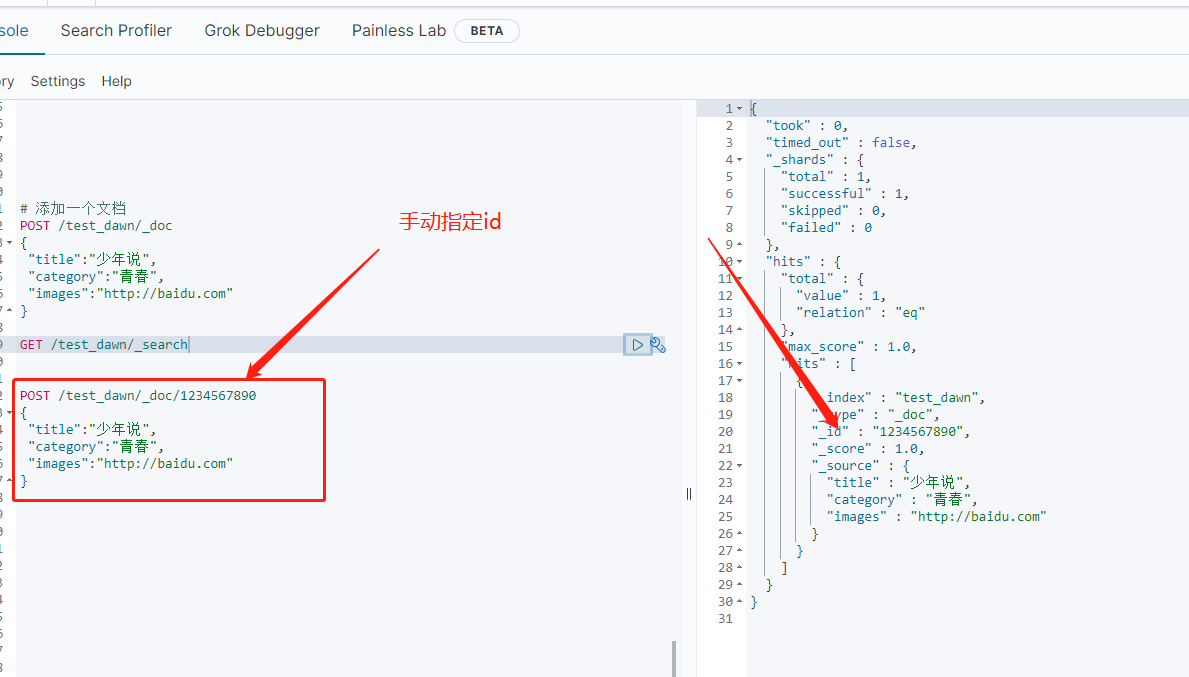Open the Painless Lab tab
This screenshot has height=677, width=1189.
(399, 30)
